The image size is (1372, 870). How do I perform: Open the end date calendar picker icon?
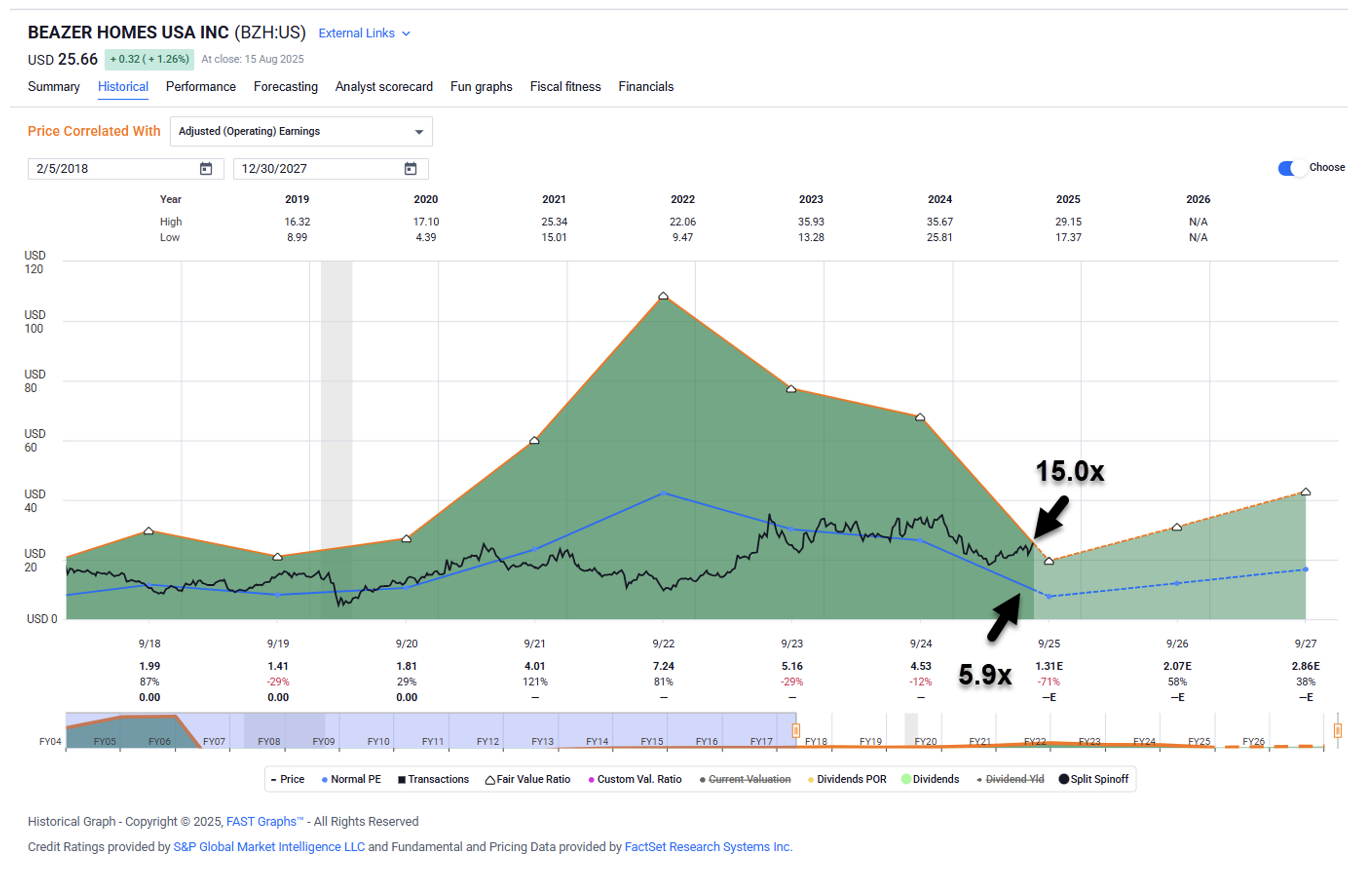coord(410,169)
